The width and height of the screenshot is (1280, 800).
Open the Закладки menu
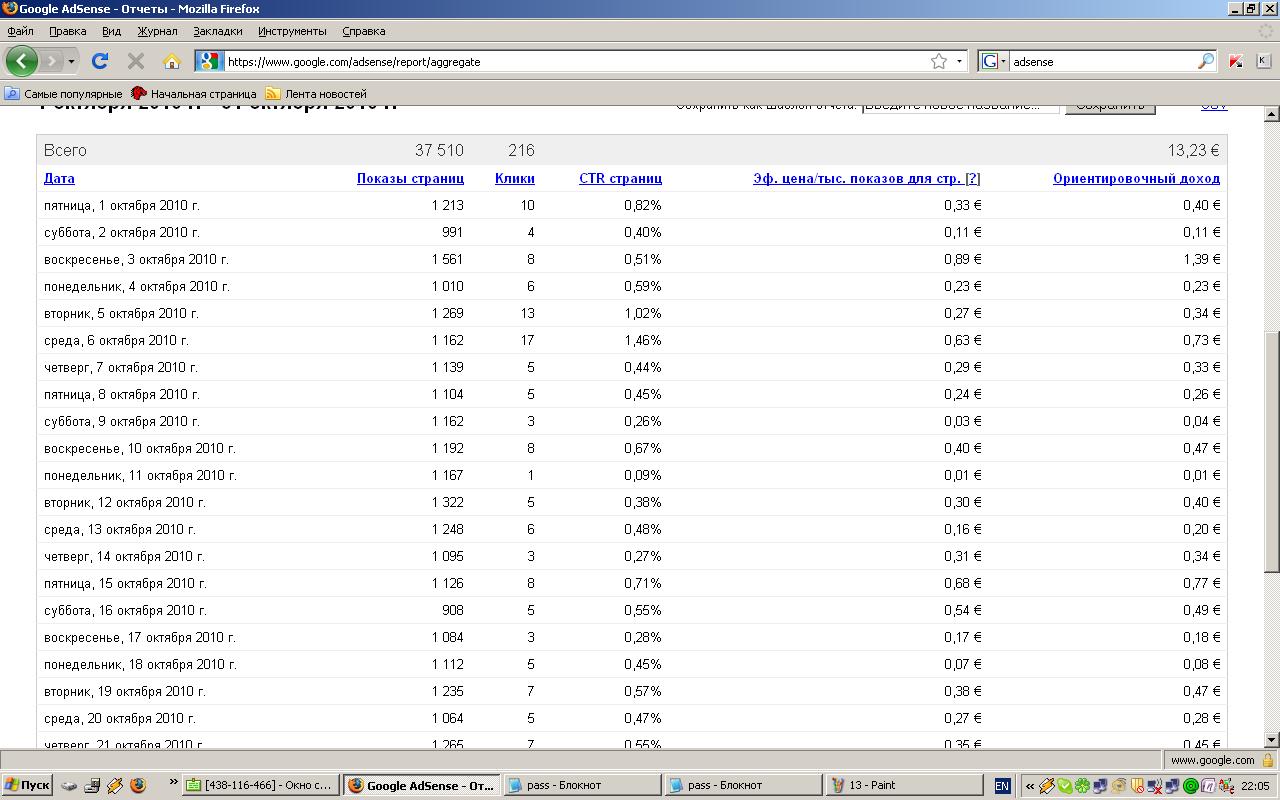tap(217, 31)
